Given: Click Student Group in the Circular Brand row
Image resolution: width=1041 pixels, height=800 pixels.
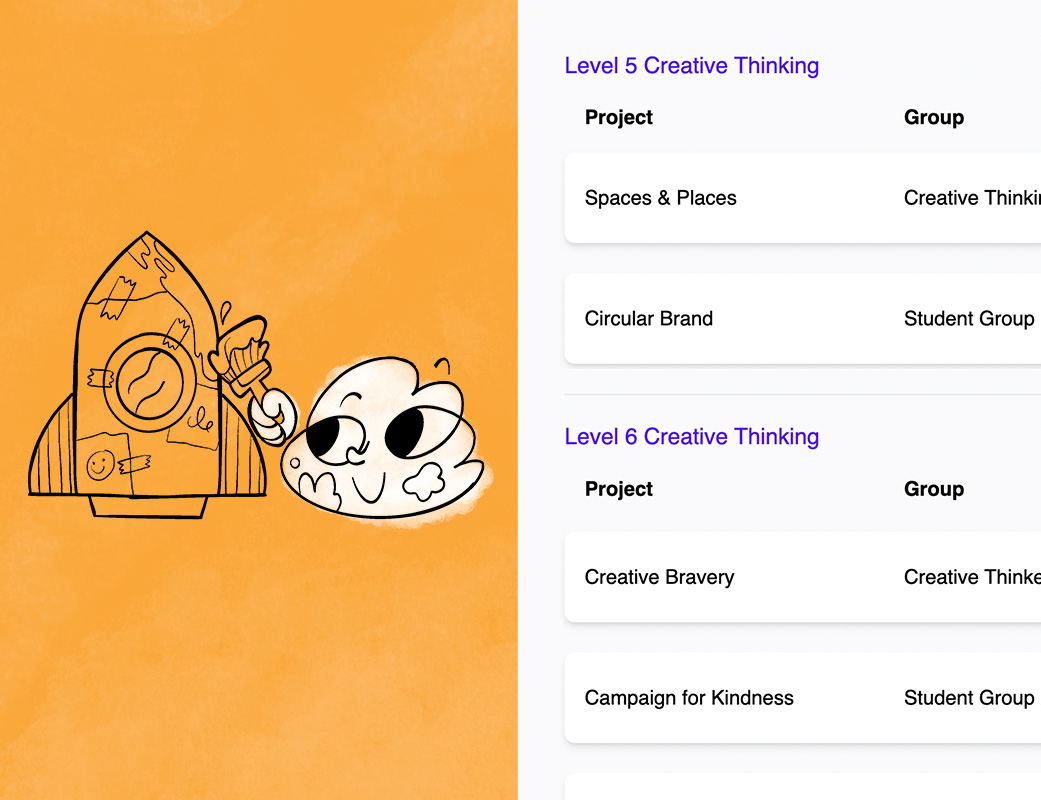Looking at the screenshot, I should pyautogui.click(x=968, y=319).
